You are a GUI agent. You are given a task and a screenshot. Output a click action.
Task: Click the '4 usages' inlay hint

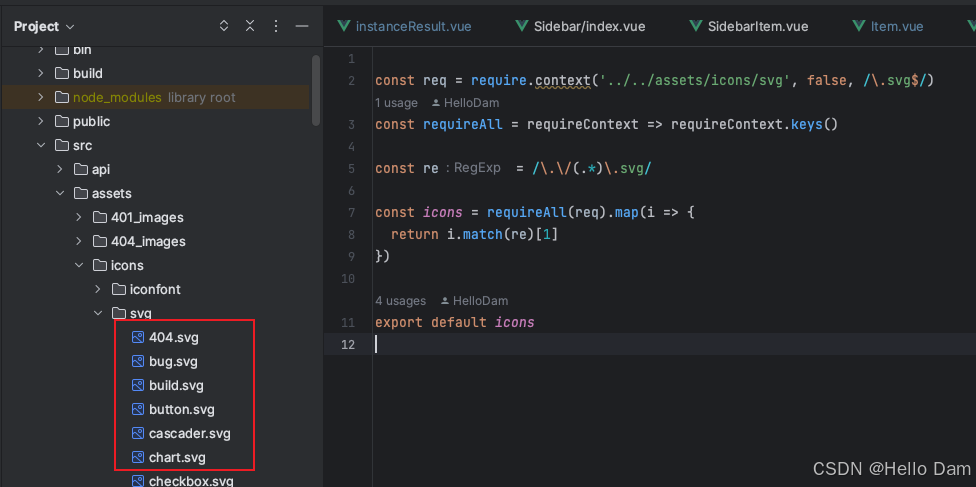tap(400, 301)
